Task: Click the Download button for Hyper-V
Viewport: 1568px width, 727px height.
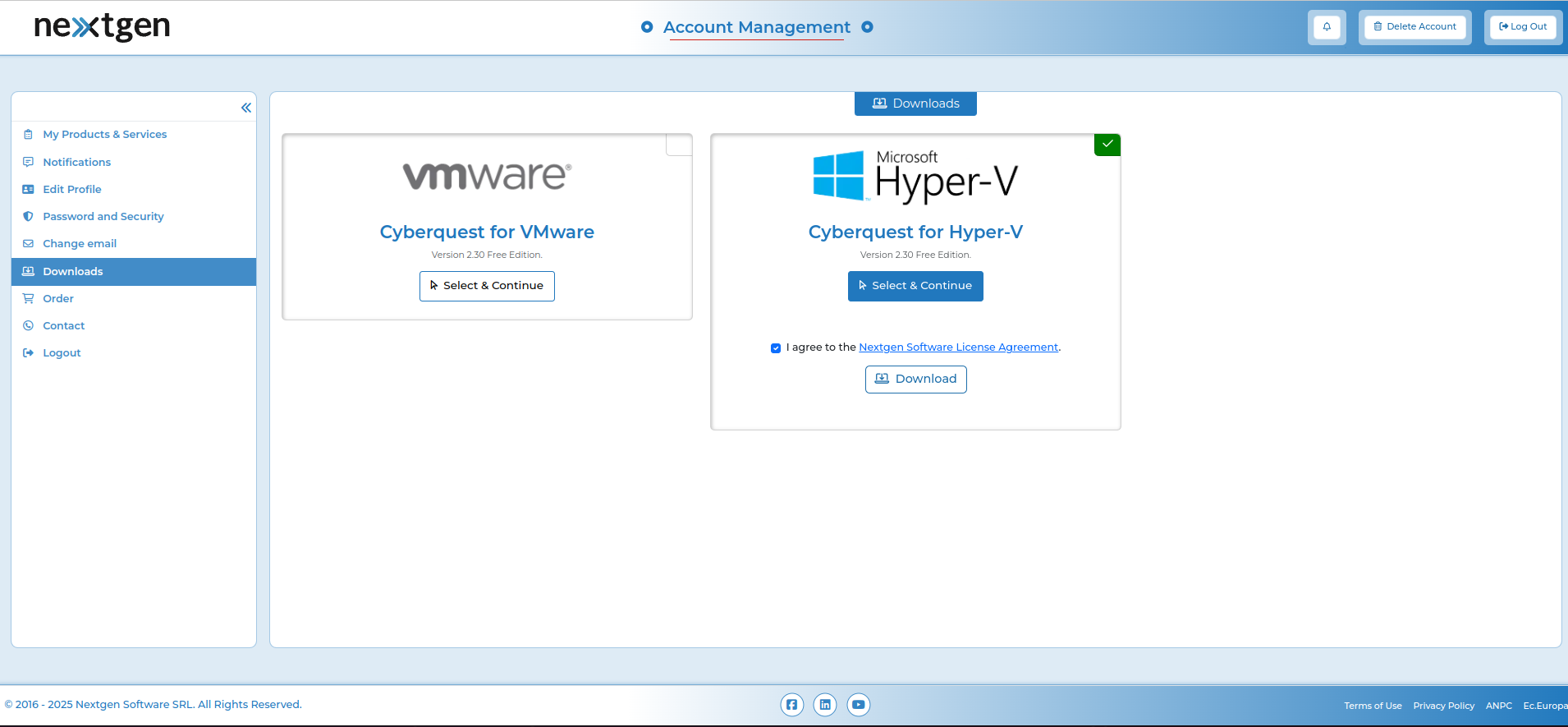Action: click(915, 380)
